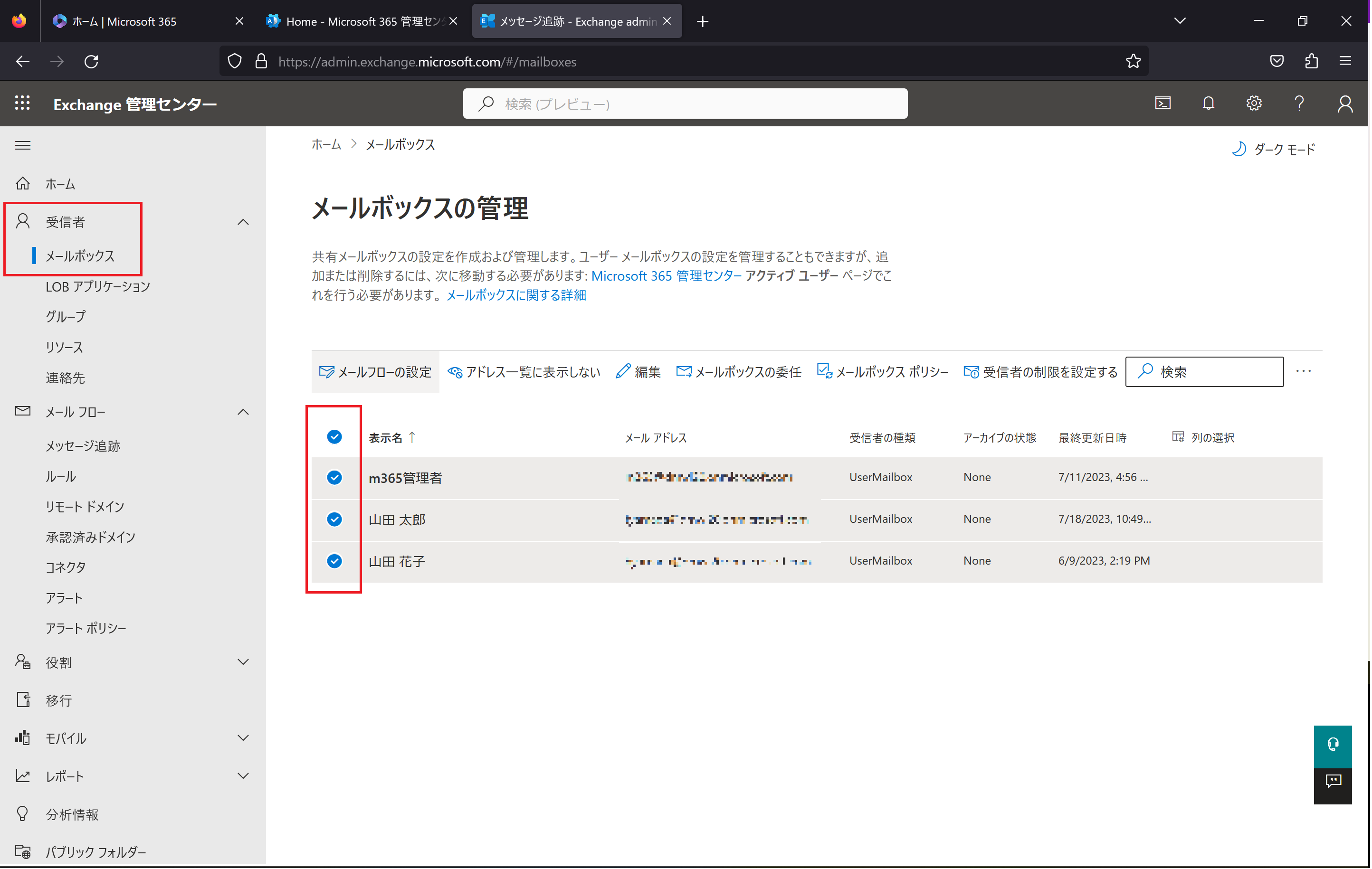Expand the モバイル section chevron
The width and height of the screenshot is (1372, 869).
(x=243, y=737)
